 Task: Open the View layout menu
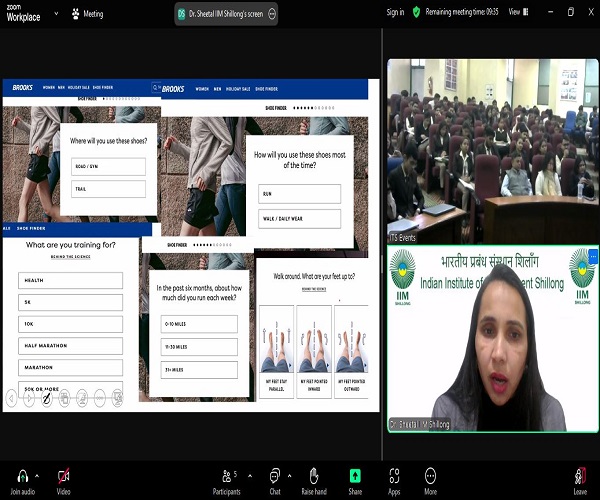518,12
